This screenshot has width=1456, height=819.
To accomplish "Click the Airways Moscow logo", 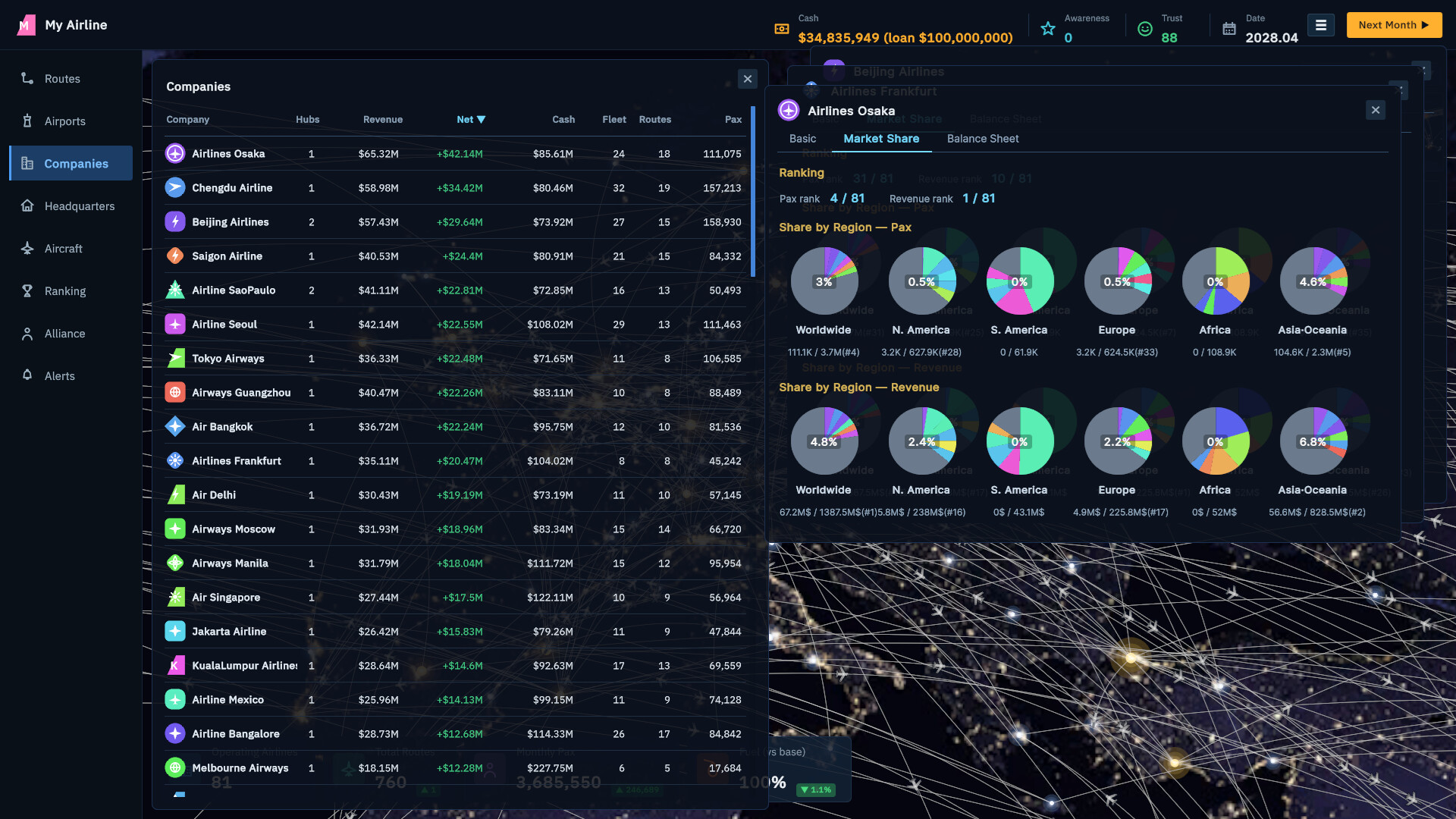I will tap(175, 529).
